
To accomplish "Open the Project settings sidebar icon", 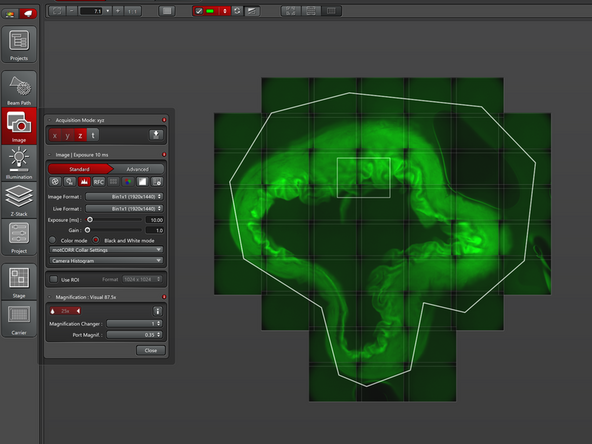I will pos(19,237).
